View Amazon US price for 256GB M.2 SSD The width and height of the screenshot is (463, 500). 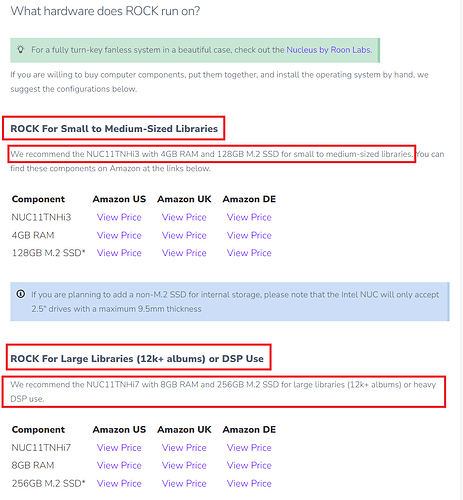[x=119, y=483]
